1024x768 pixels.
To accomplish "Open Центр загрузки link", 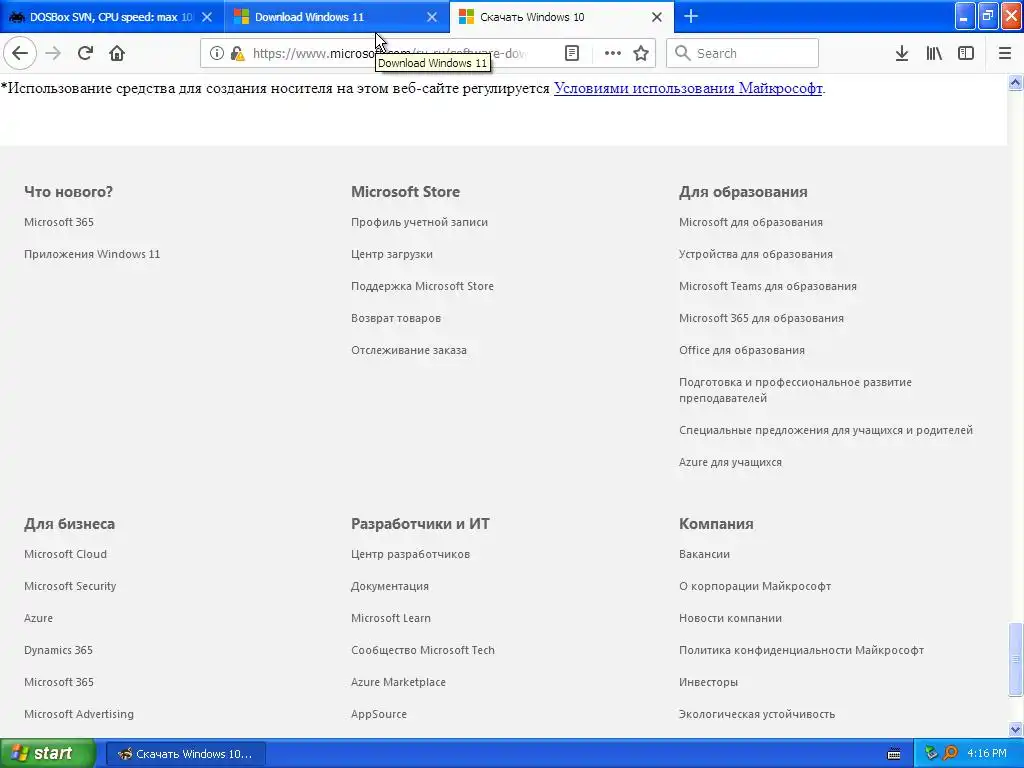I will (392, 254).
